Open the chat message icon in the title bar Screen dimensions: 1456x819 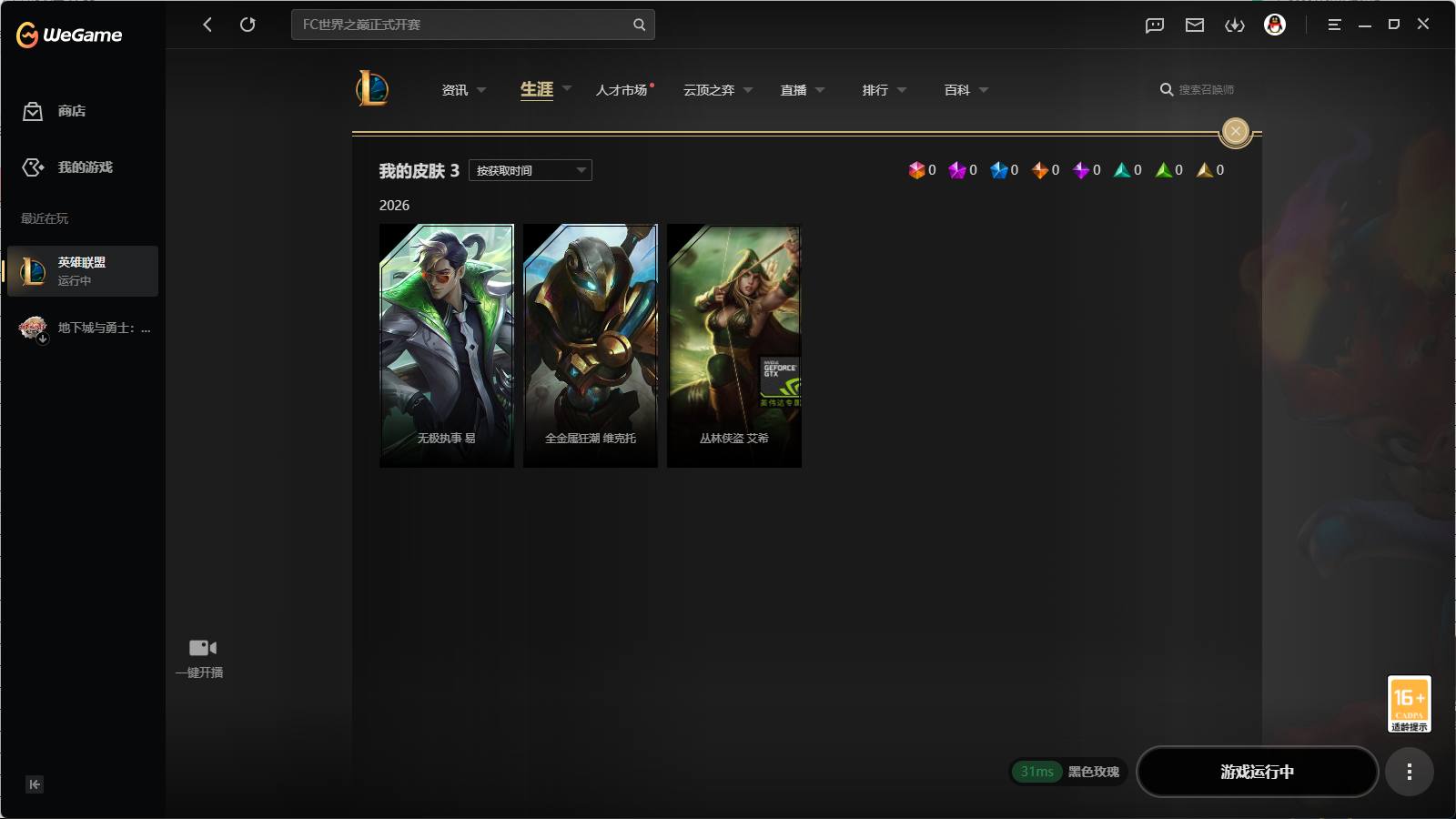pos(1155,25)
